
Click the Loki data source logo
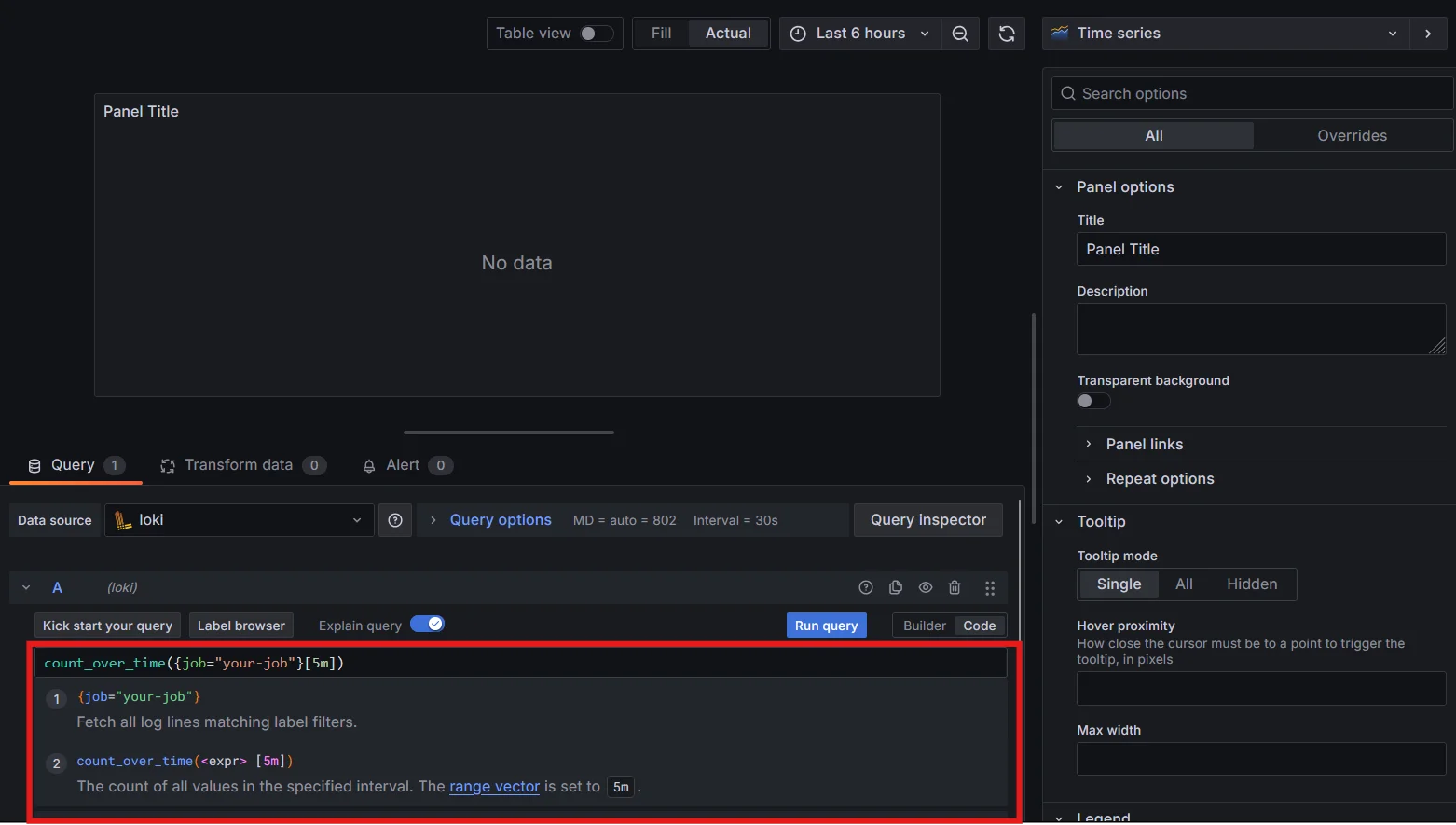pos(123,520)
